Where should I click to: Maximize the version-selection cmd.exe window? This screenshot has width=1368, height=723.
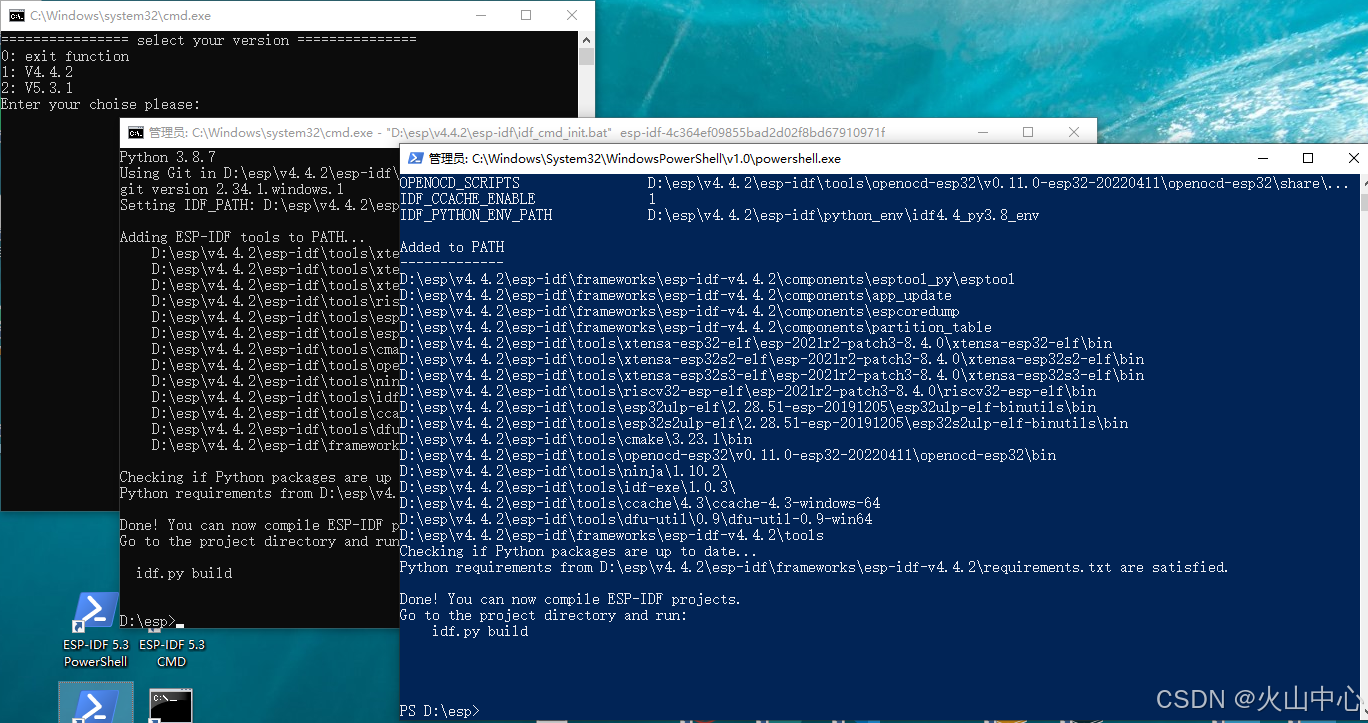(x=526, y=16)
